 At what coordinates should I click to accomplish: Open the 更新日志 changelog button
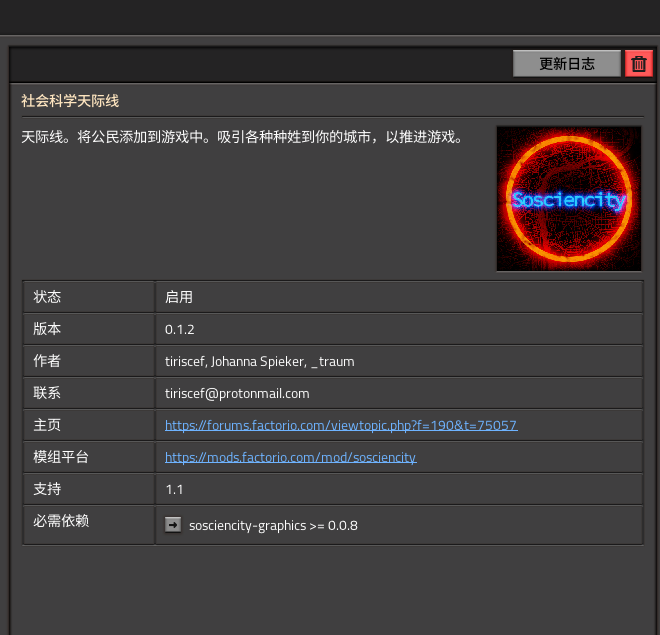[x=567, y=63]
